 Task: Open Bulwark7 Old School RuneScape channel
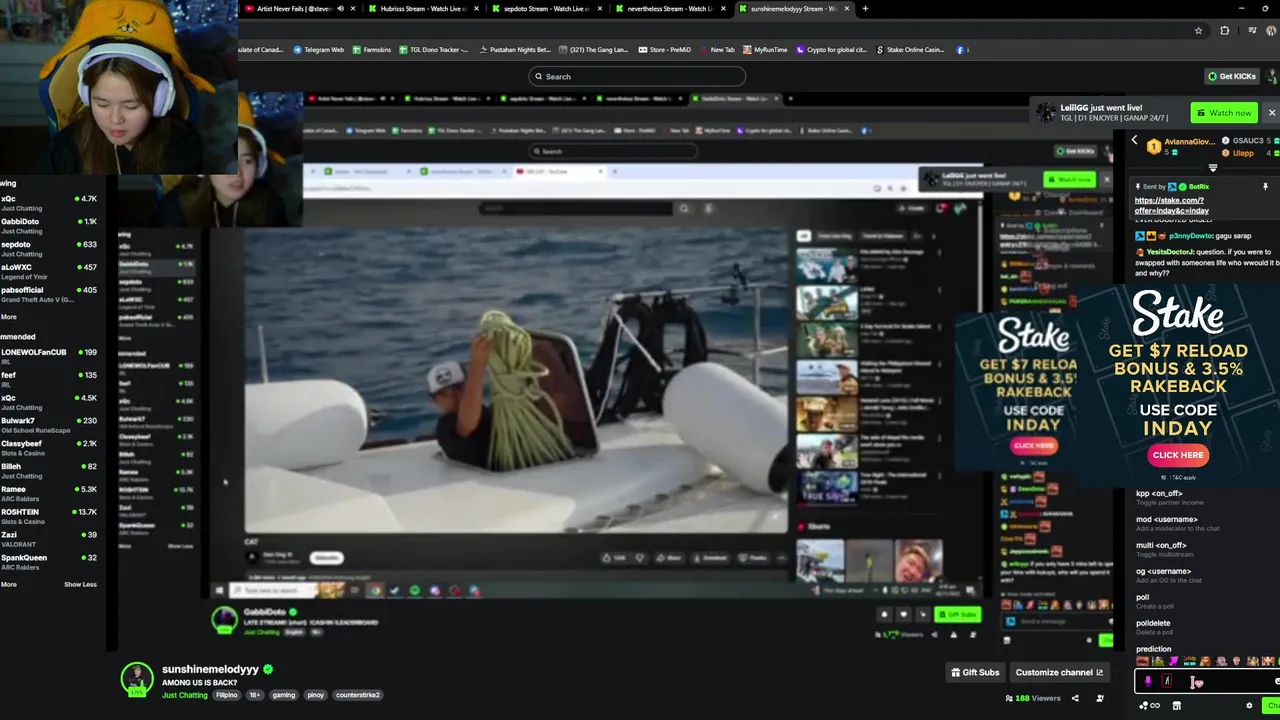(50, 425)
